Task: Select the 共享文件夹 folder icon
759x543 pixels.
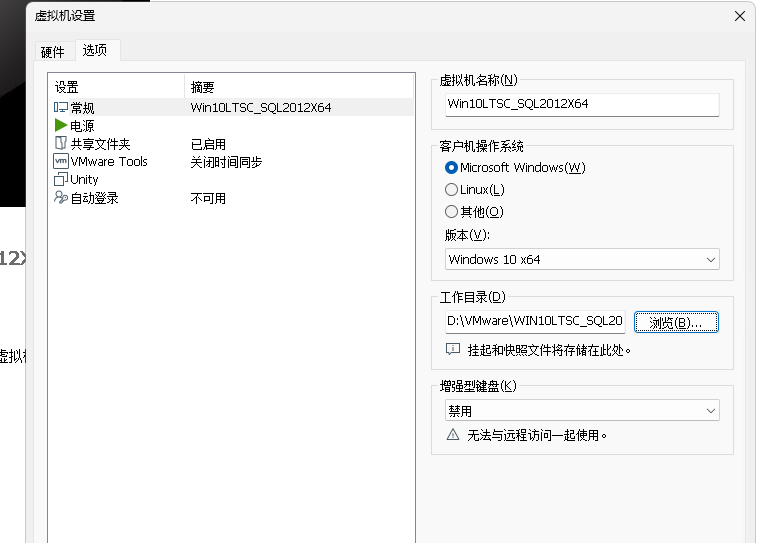Action: (x=61, y=144)
